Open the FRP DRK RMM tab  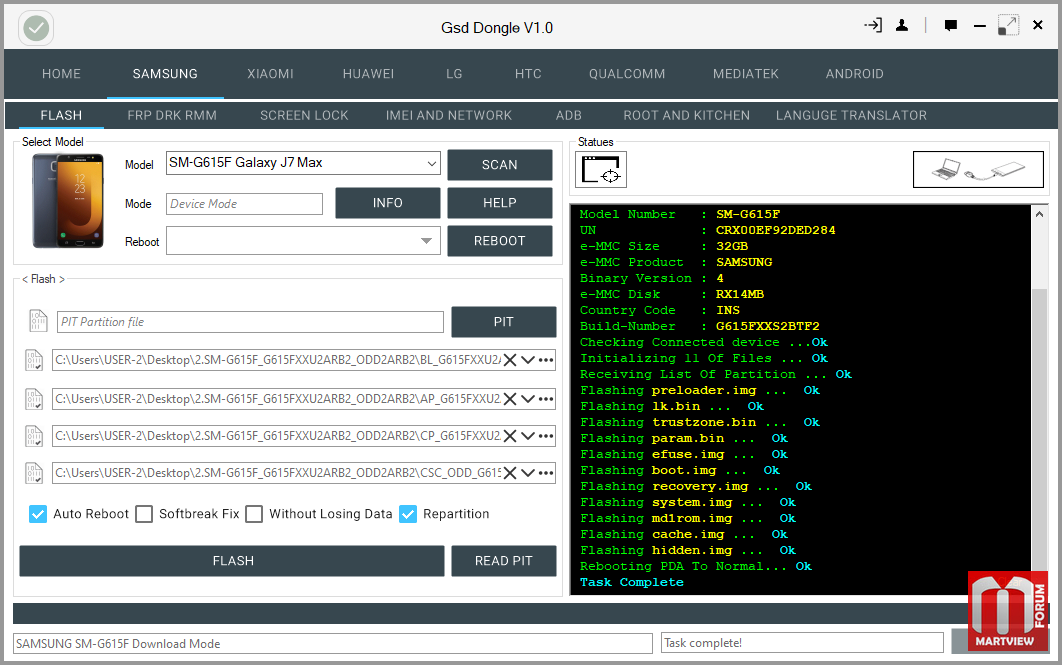172,115
